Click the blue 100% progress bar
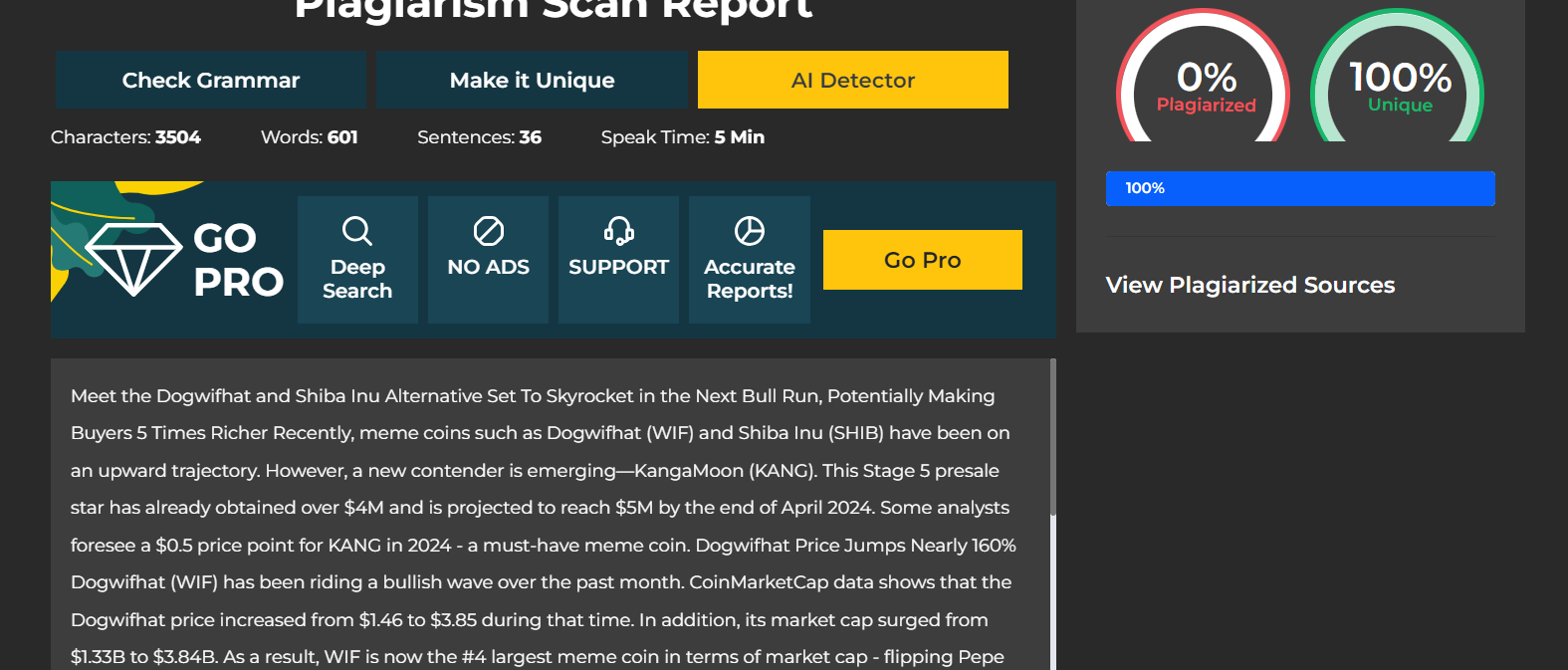The image size is (1568, 670). pyautogui.click(x=1300, y=188)
